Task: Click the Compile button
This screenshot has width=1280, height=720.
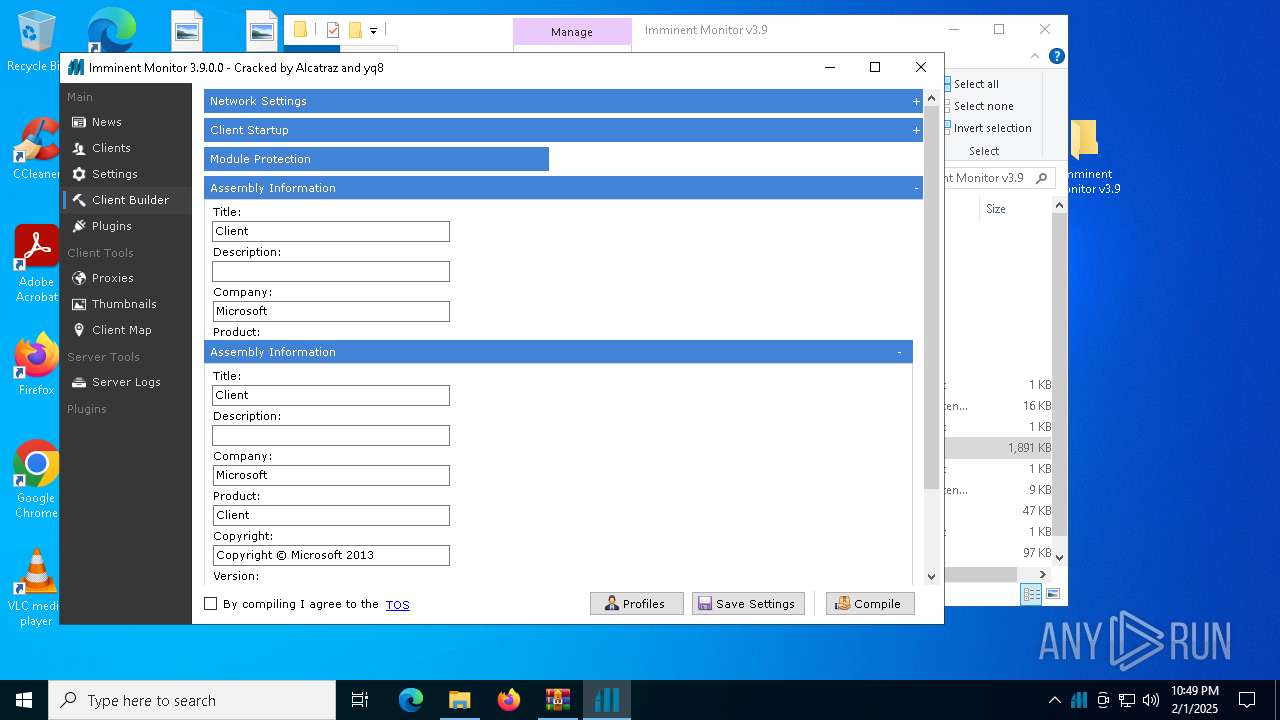Action: click(x=870, y=604)
